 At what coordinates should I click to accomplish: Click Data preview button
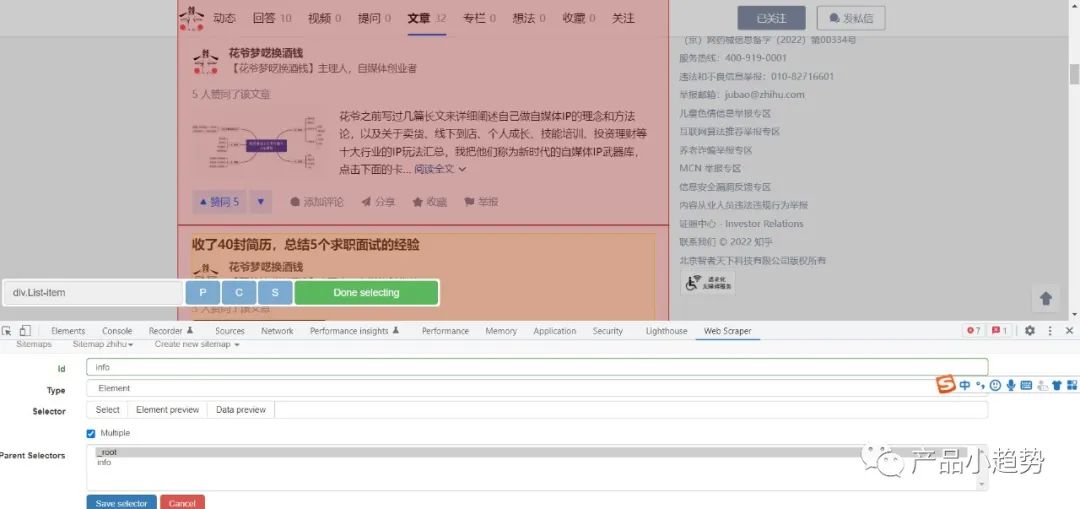[241, 410]
